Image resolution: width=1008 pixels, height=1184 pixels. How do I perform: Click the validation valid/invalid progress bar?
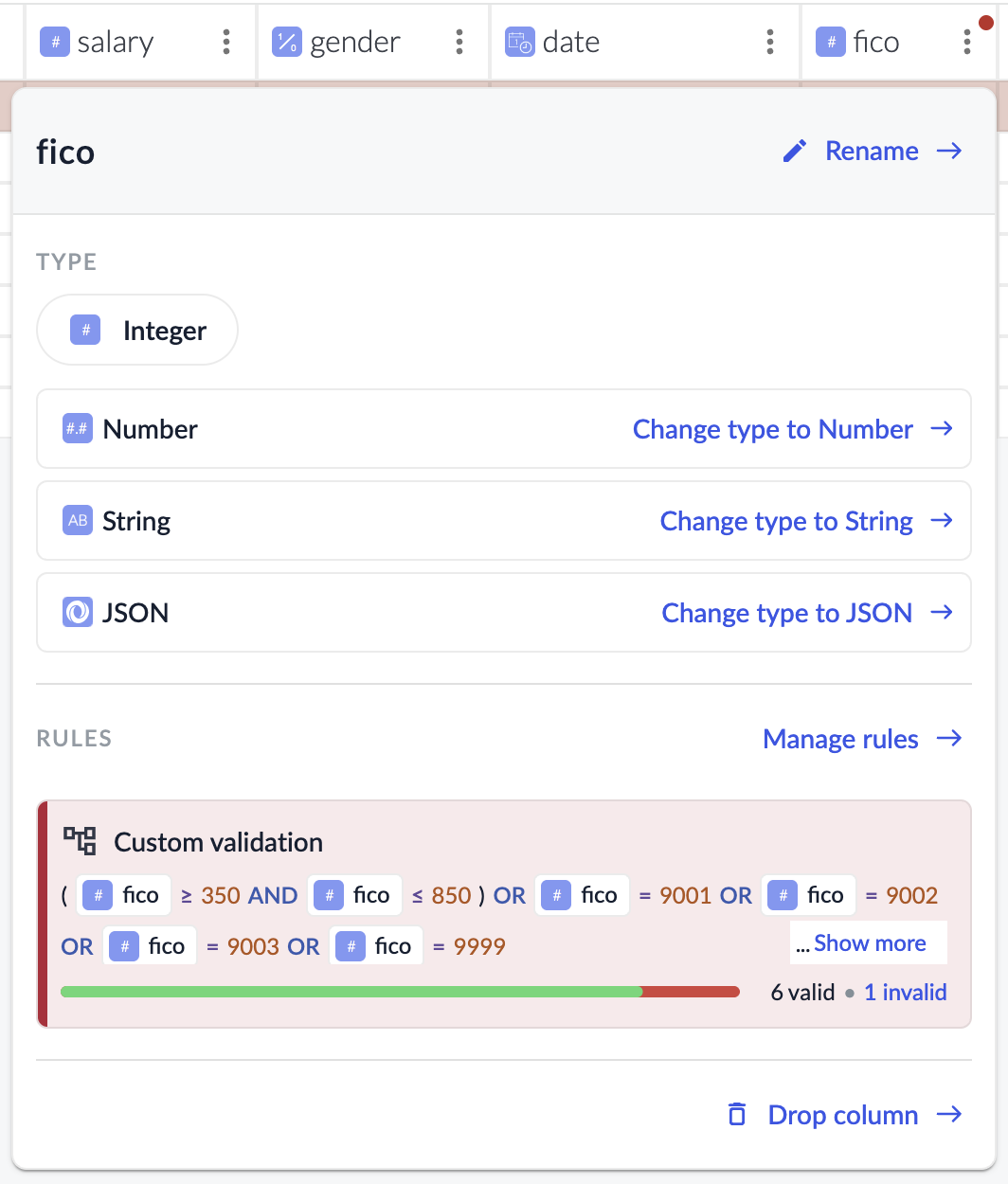point(400,992)
